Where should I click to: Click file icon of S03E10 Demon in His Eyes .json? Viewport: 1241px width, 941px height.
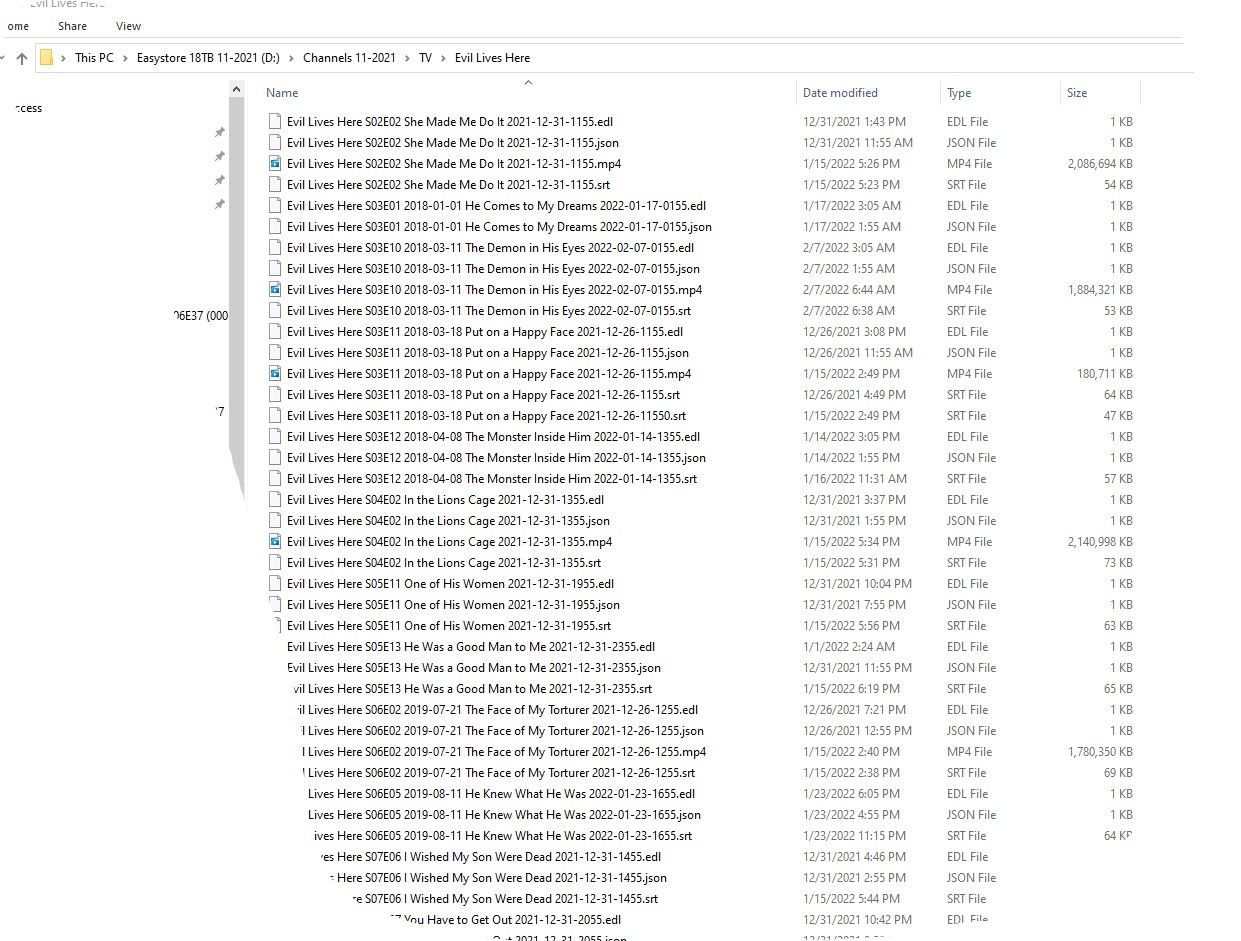coord(275,268)
